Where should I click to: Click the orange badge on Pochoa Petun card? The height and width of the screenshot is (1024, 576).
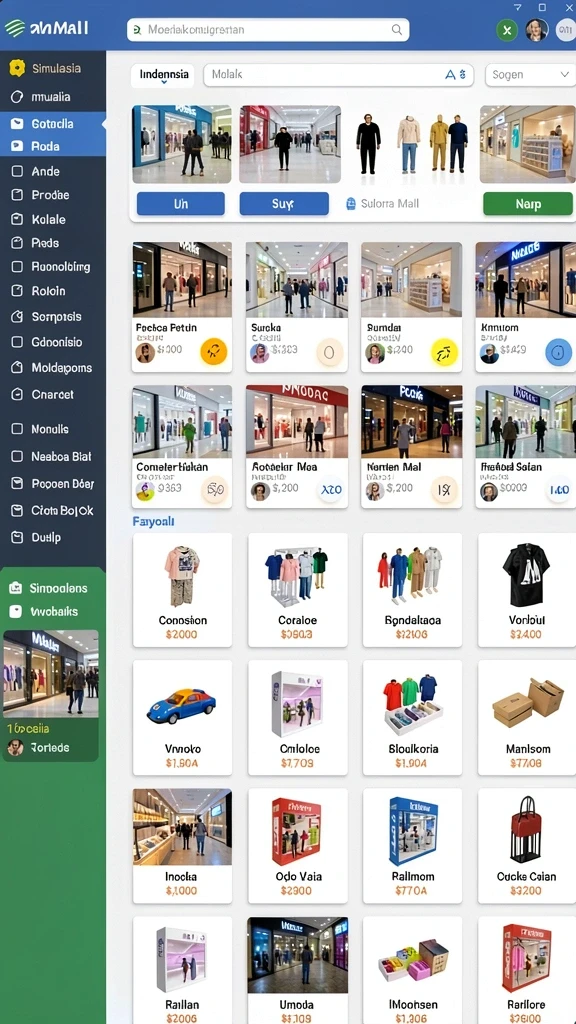tap(213, 353)
